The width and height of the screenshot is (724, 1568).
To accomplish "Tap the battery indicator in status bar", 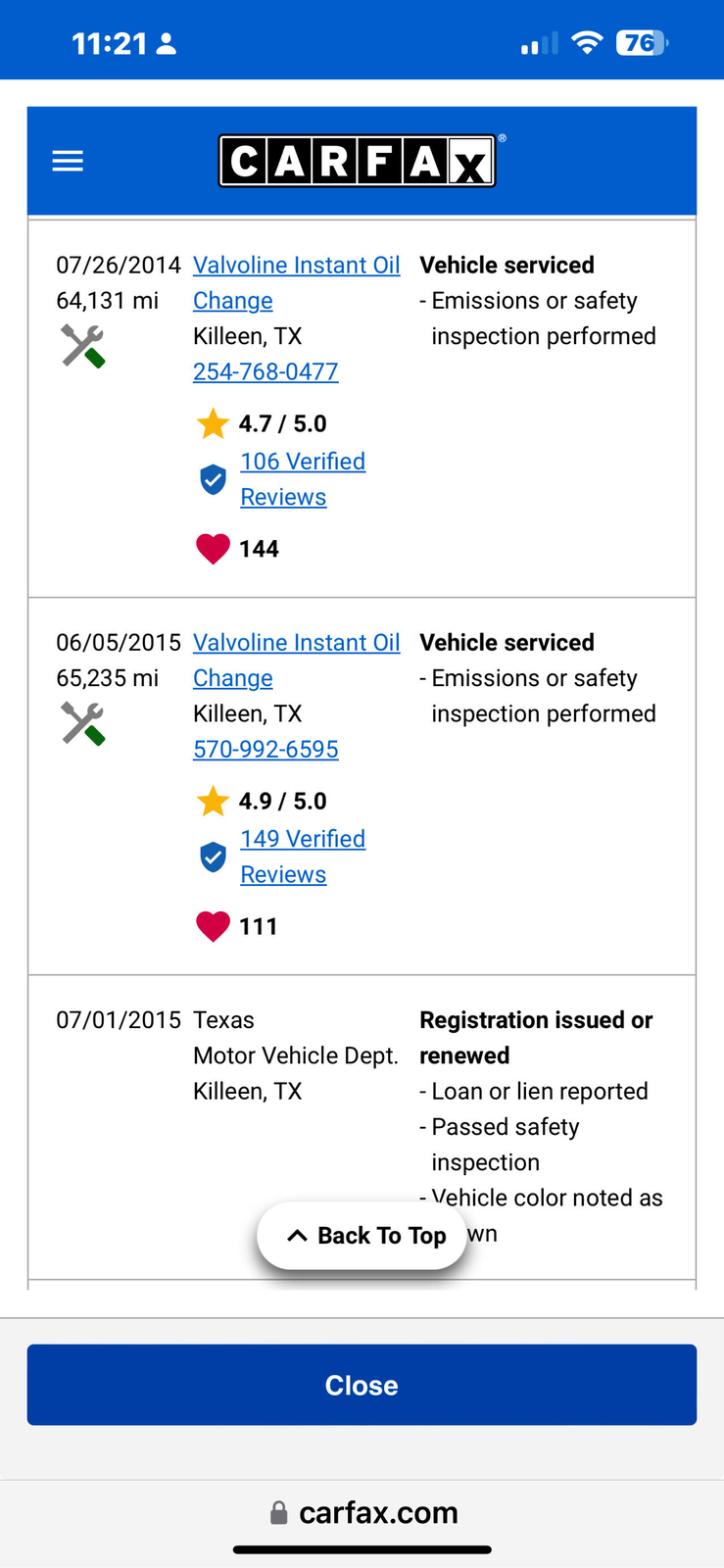I will [641, 43].
